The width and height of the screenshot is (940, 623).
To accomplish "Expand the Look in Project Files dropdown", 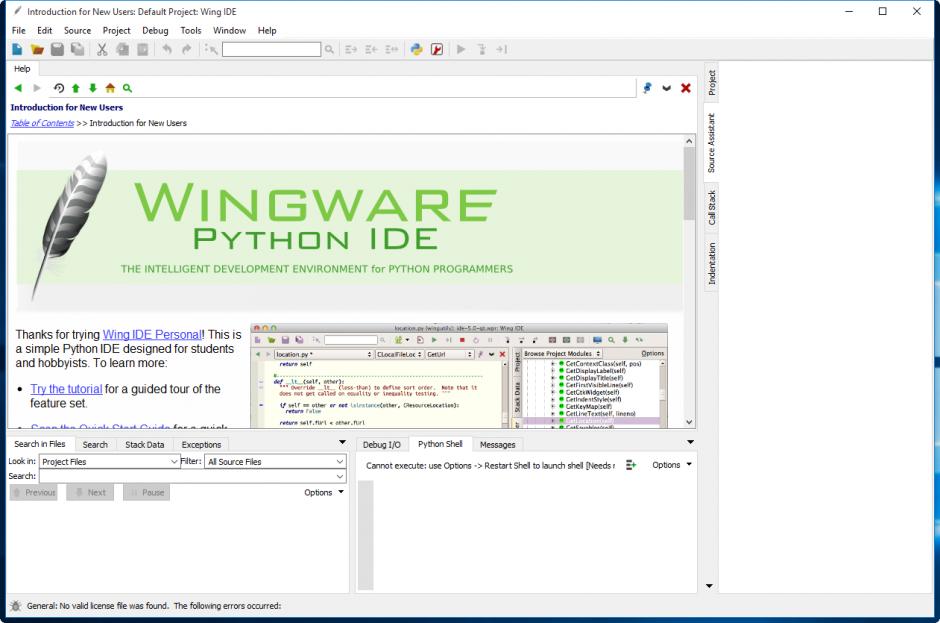I will 174,462.
